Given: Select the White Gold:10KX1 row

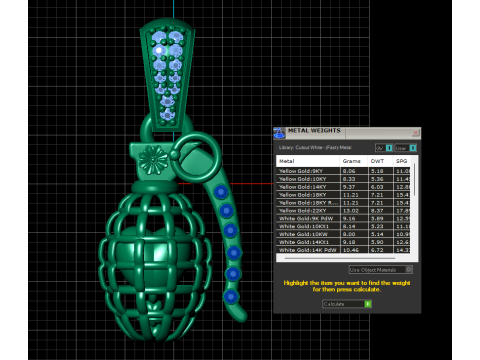Looking at the screenshot, I should 344,226.
